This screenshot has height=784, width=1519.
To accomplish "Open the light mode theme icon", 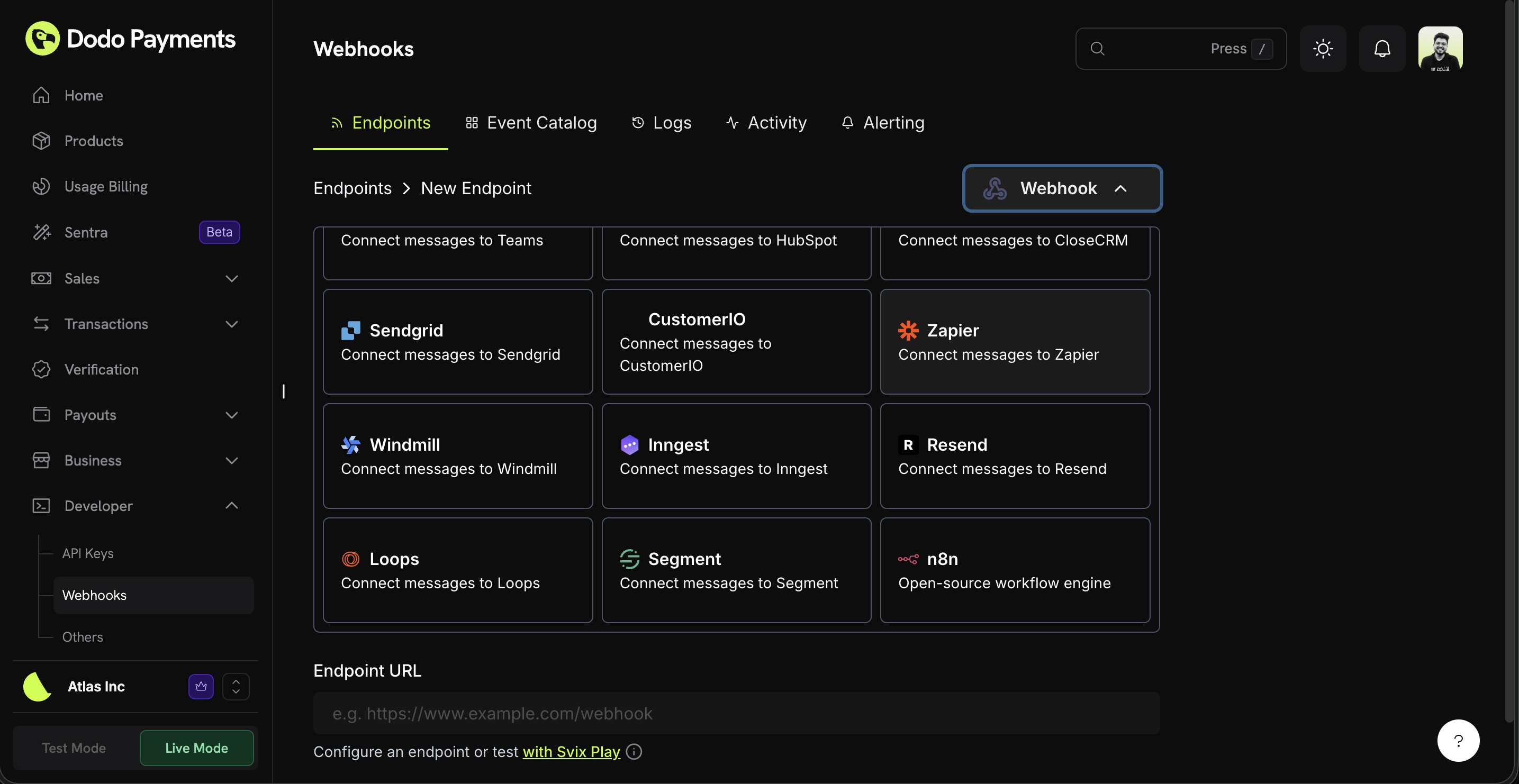I will [1323, 48].
